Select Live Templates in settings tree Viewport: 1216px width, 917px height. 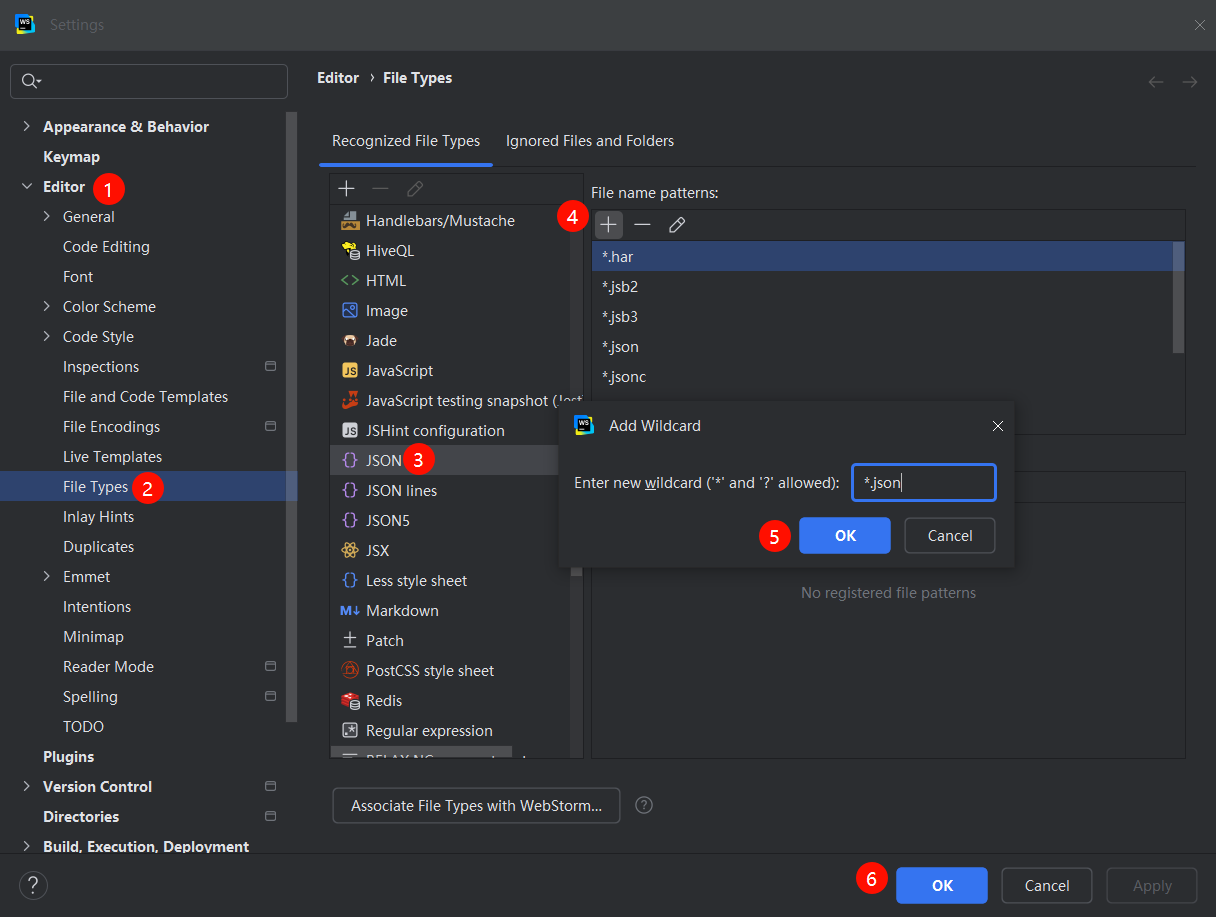pyautogui.click(x=112, y=457)
